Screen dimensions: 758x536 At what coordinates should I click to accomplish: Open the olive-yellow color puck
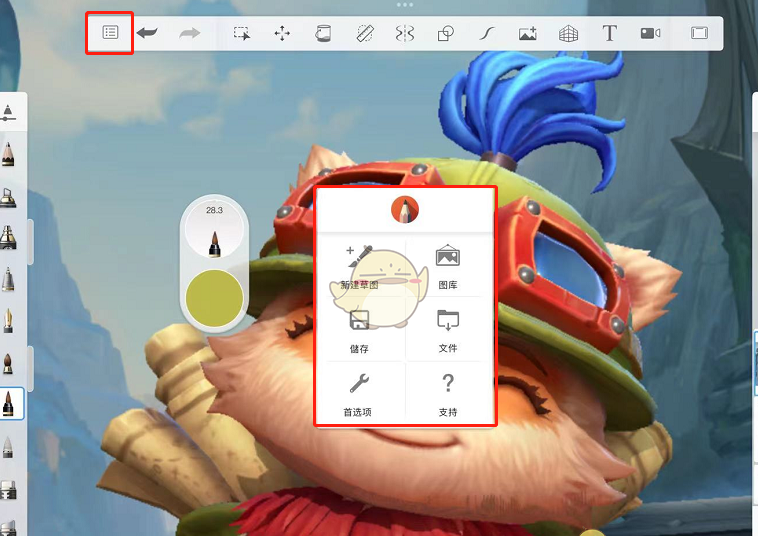[214, 298]
